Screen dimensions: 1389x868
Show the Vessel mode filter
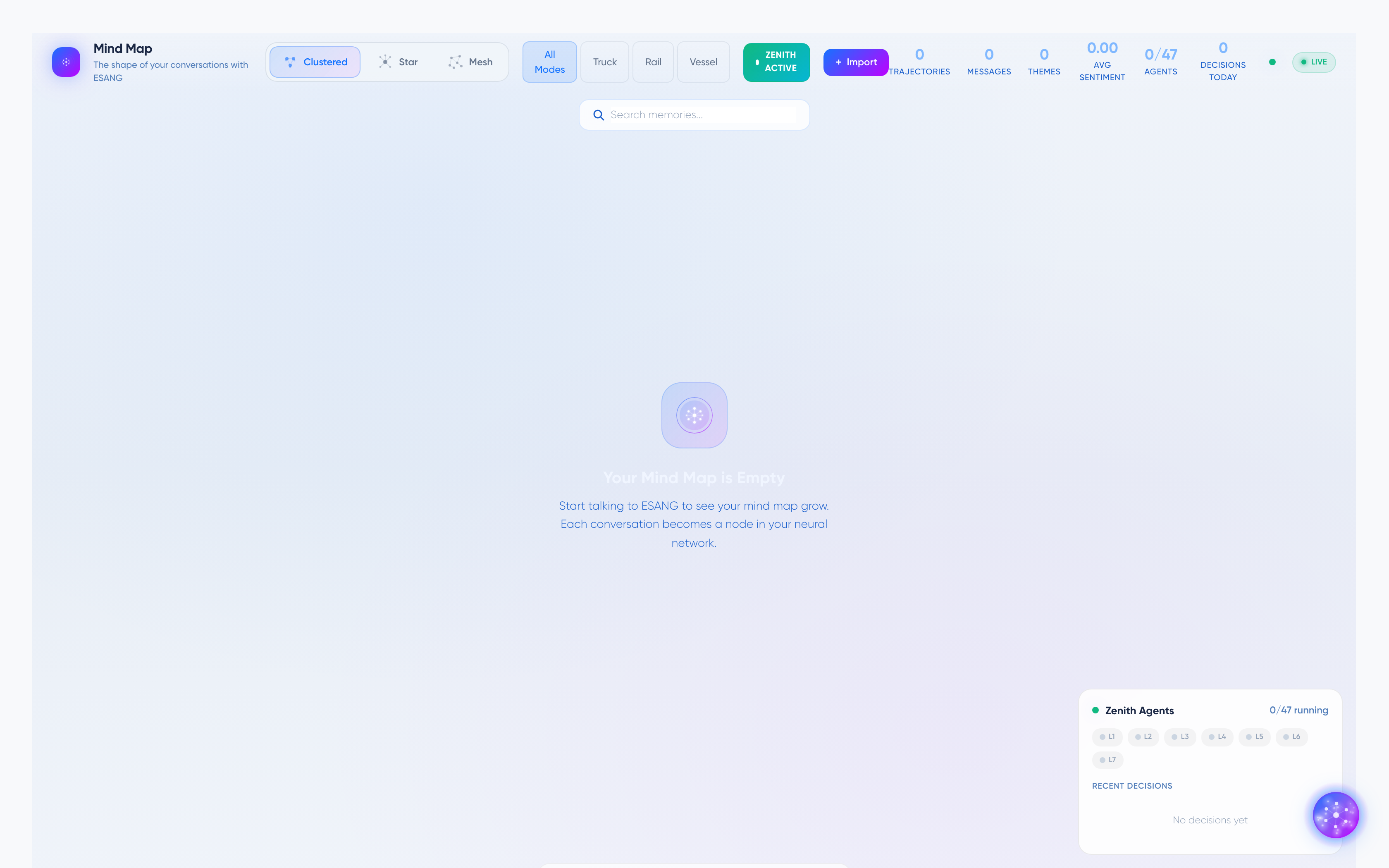[703, 62]
